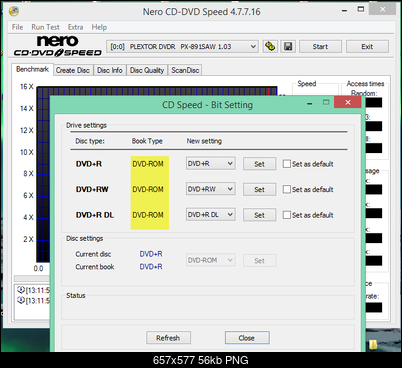Open the PLEXTOR DVDR drive selection dropdown
Screen dimensions: 402x368
click(182, 47)
